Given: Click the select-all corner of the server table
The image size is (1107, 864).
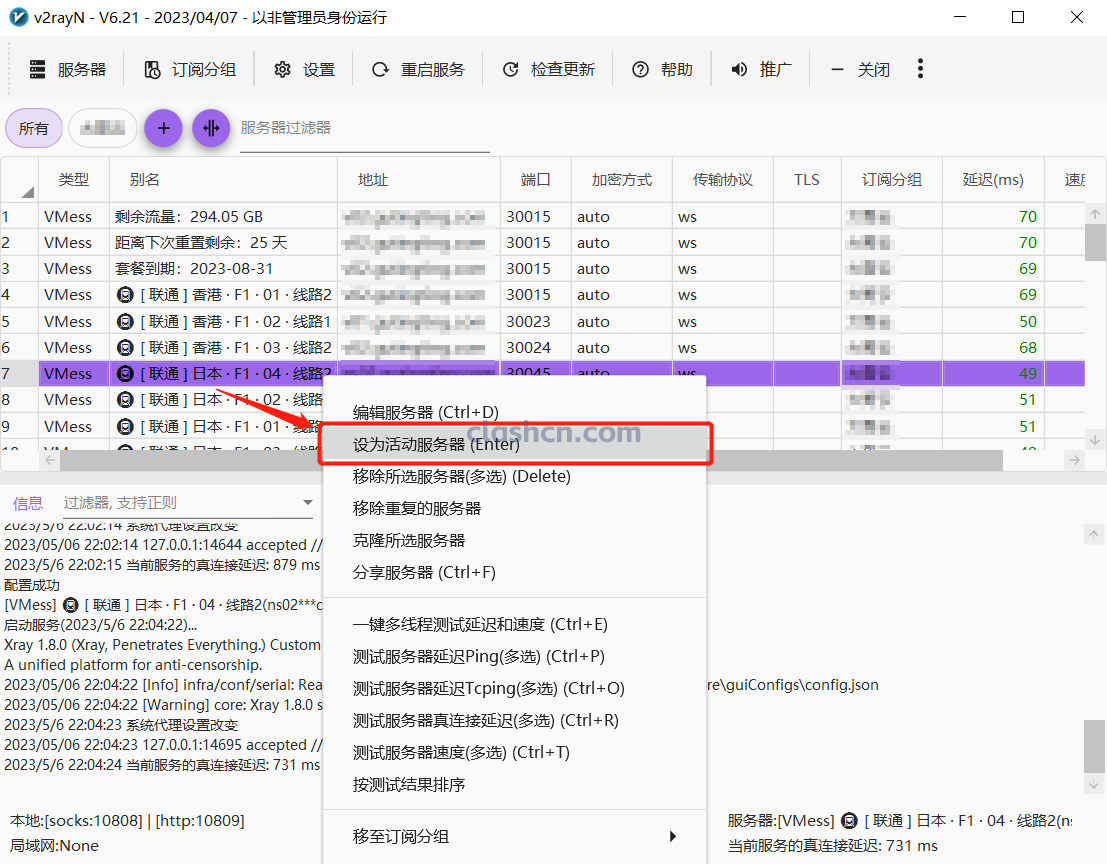Looking at the screenshot, I should [x=19, y=180].
